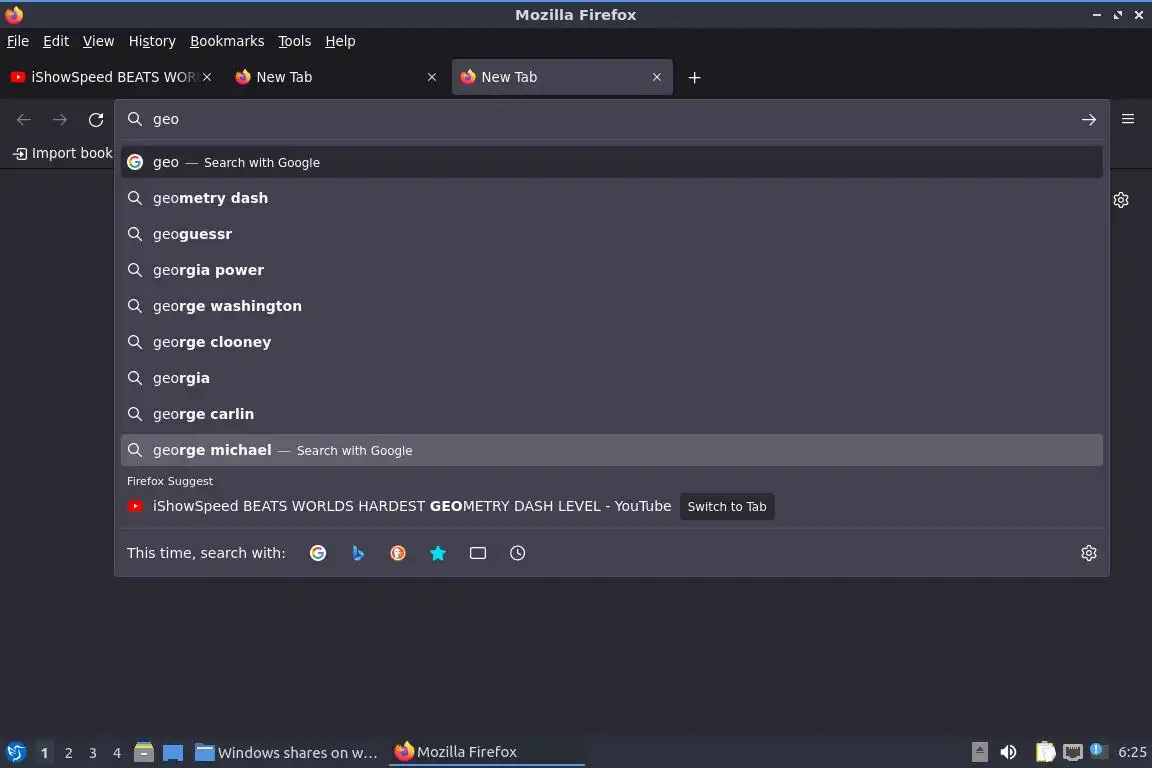Reload the current page

[96, 119]
